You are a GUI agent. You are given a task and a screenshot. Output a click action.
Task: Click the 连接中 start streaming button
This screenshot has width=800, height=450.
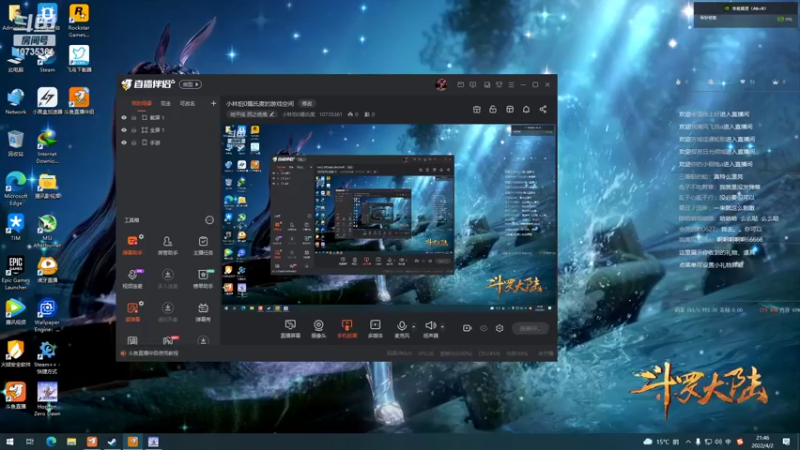coord(530,329)
